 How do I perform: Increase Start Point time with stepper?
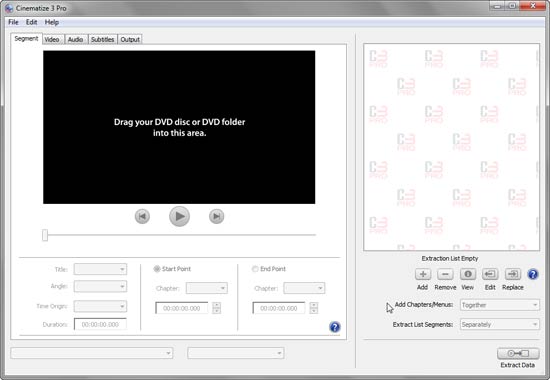tap(216, 305)
